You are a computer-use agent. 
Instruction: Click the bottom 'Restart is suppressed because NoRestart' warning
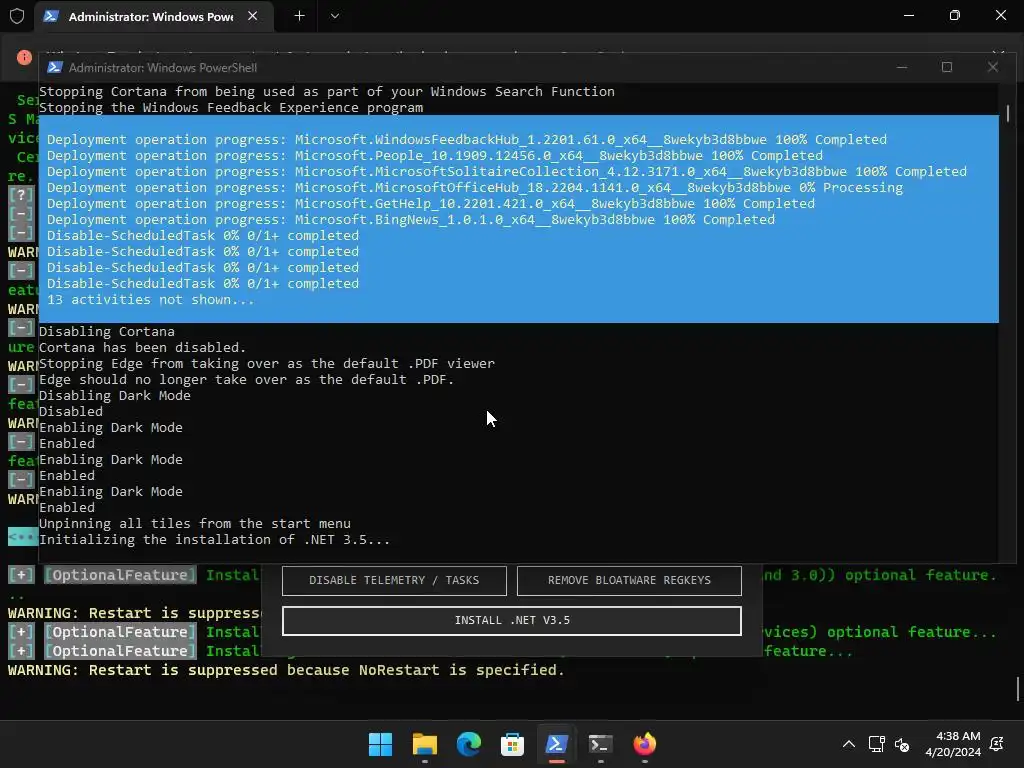click(x=286, y=670)
